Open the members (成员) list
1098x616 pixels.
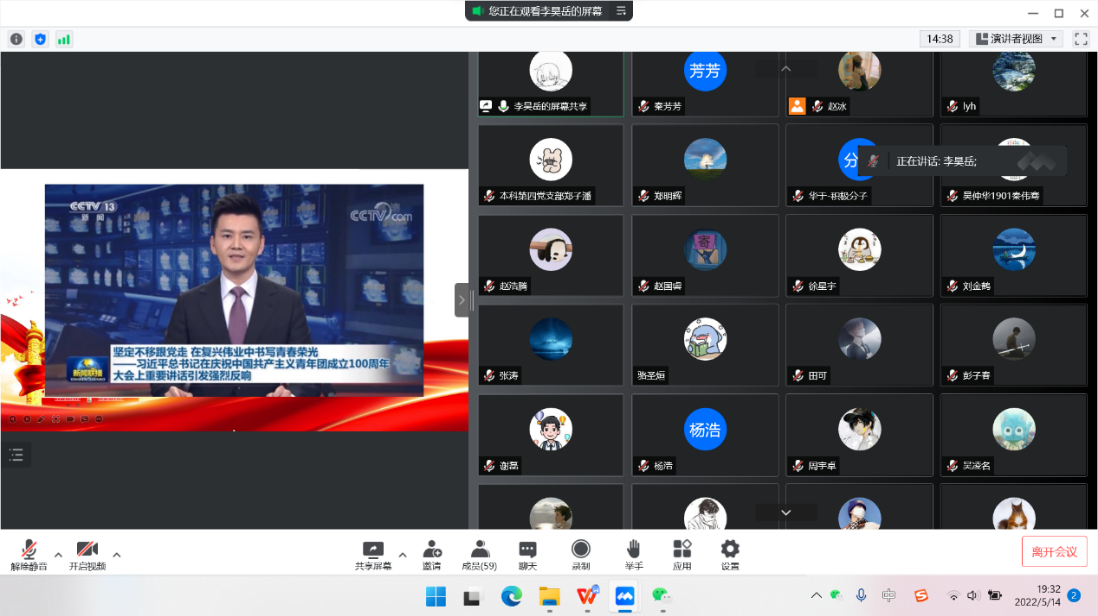[480, 555]
